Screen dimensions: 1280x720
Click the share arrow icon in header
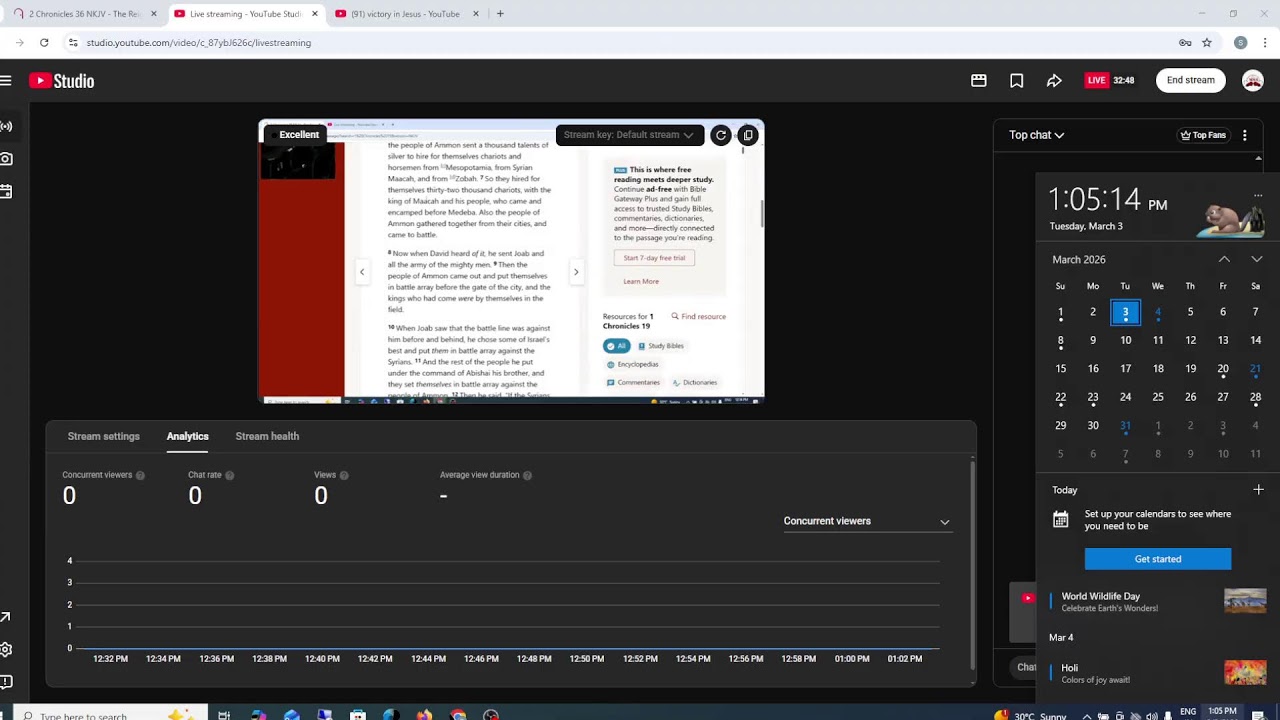[x=1054, y=81]
